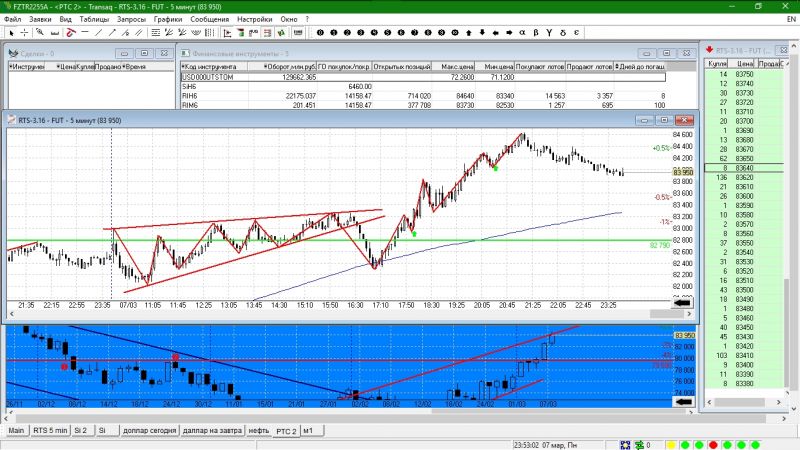Viewport: 800px width, 450px height.
Task: Pick the Fibonacci levels tool
Action: tap(156, 33)
